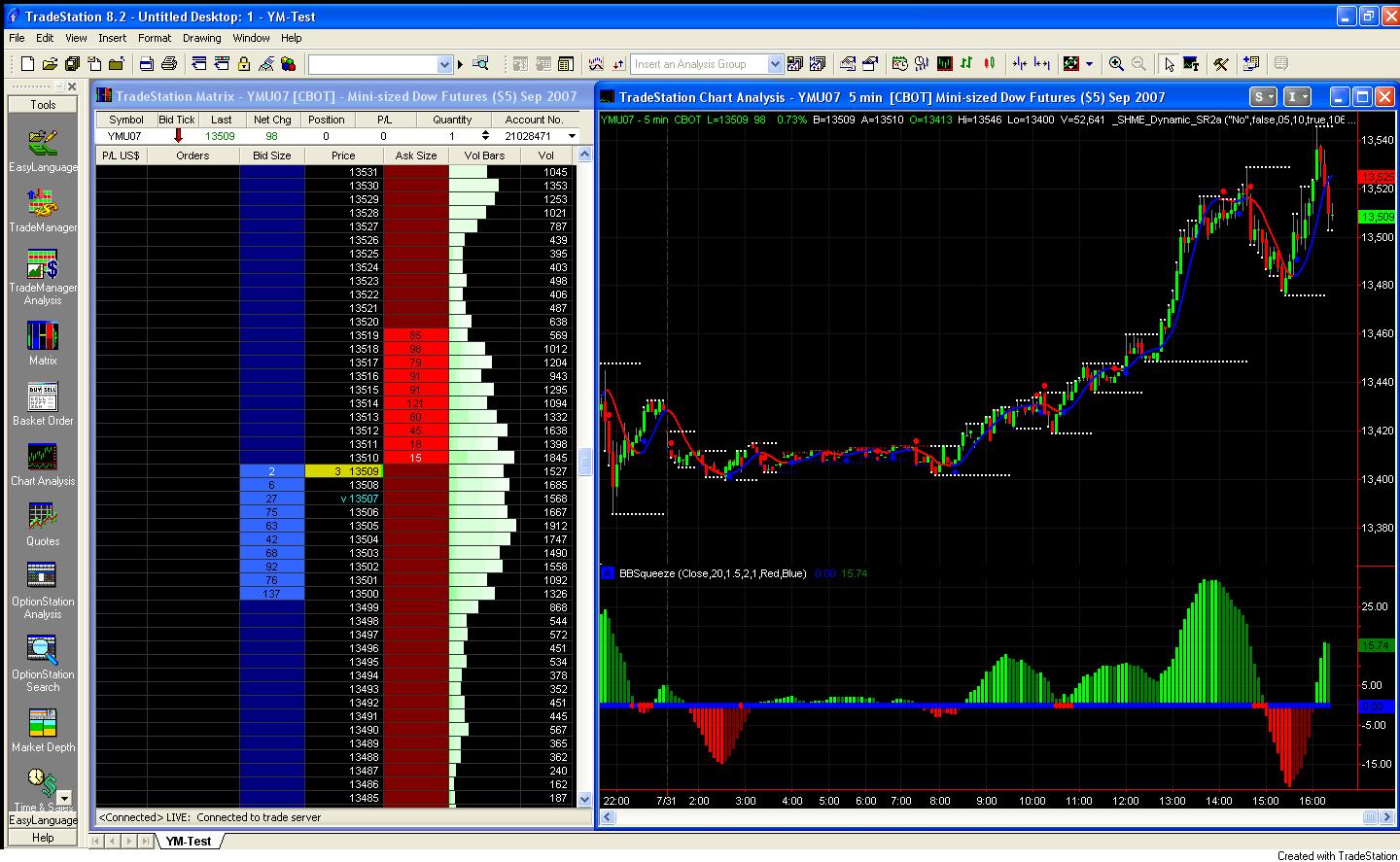Click the green OHLC bar chart-type icon
The image size is (1400, 862).
(966, 64)
